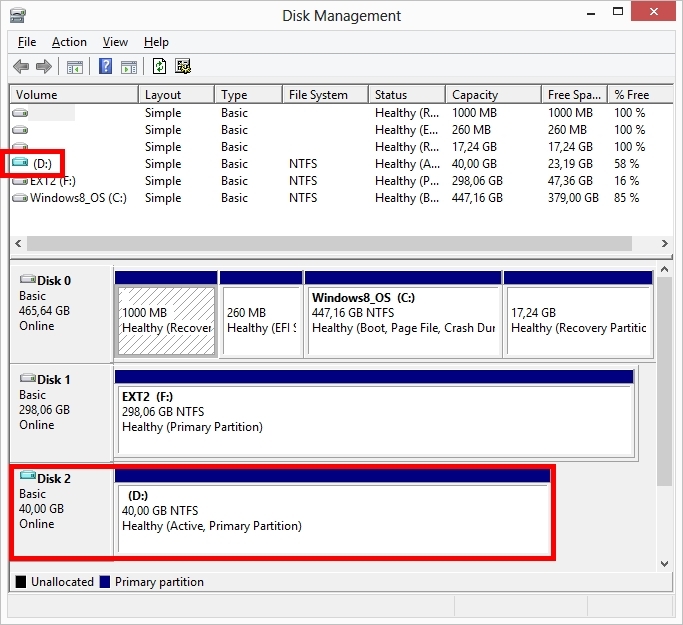
Task: Open the blue Help question-mark icon
Action: (105, 66)
